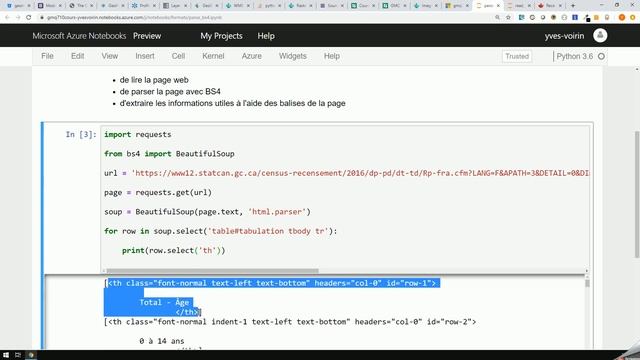Click the Chrome icon in the taskbar
This screenshot has width=640, height=360.
click(31, 355)
